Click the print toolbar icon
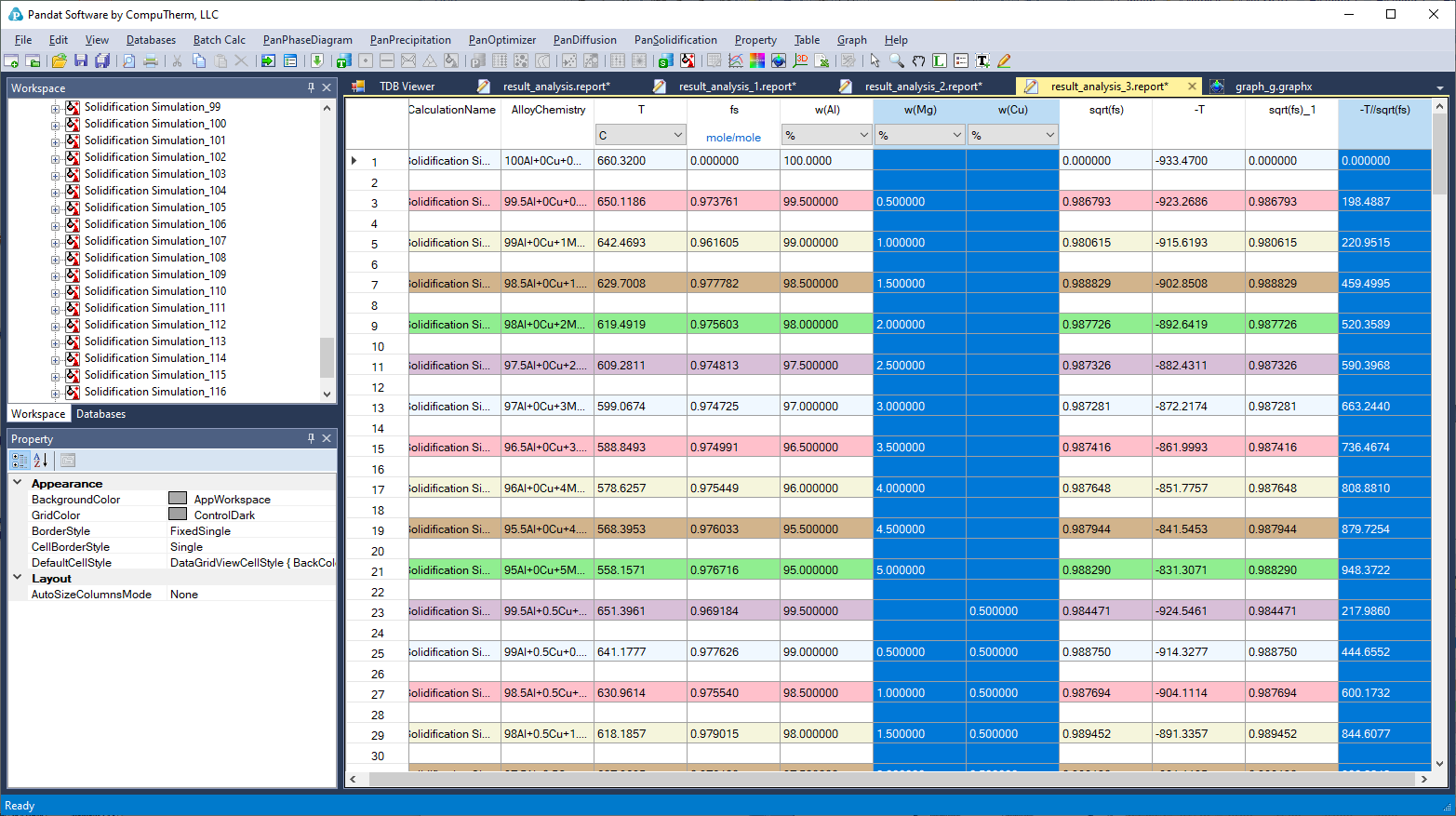The width and height of the screenshot is (1456, 816). tap(151, 60)
